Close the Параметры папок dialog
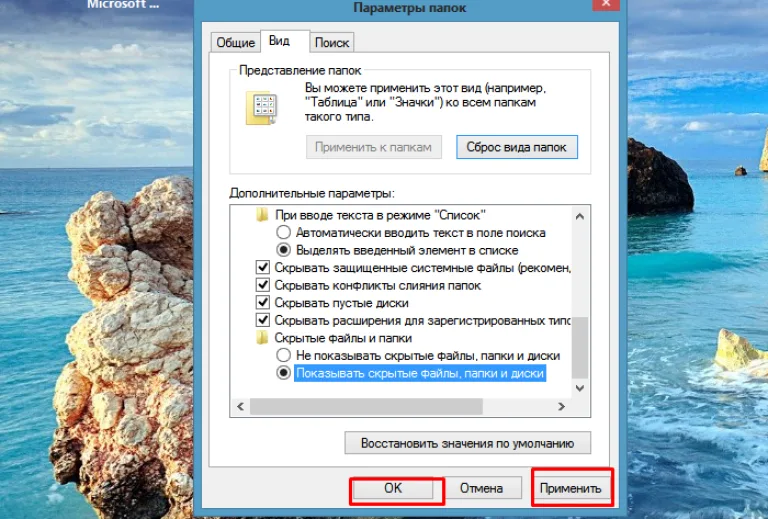The image size is (768, 519). point(606,4)
